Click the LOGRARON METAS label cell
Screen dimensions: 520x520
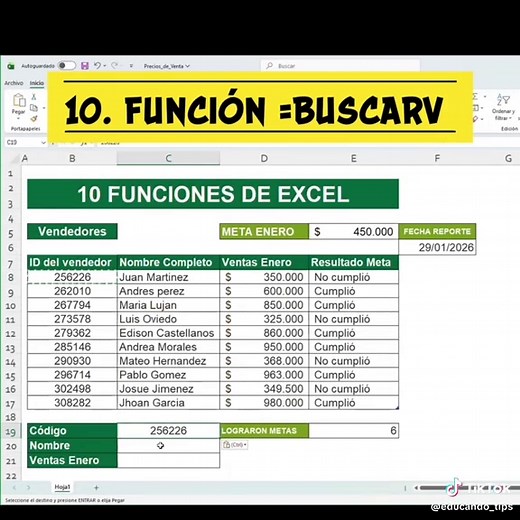[264, 431]
